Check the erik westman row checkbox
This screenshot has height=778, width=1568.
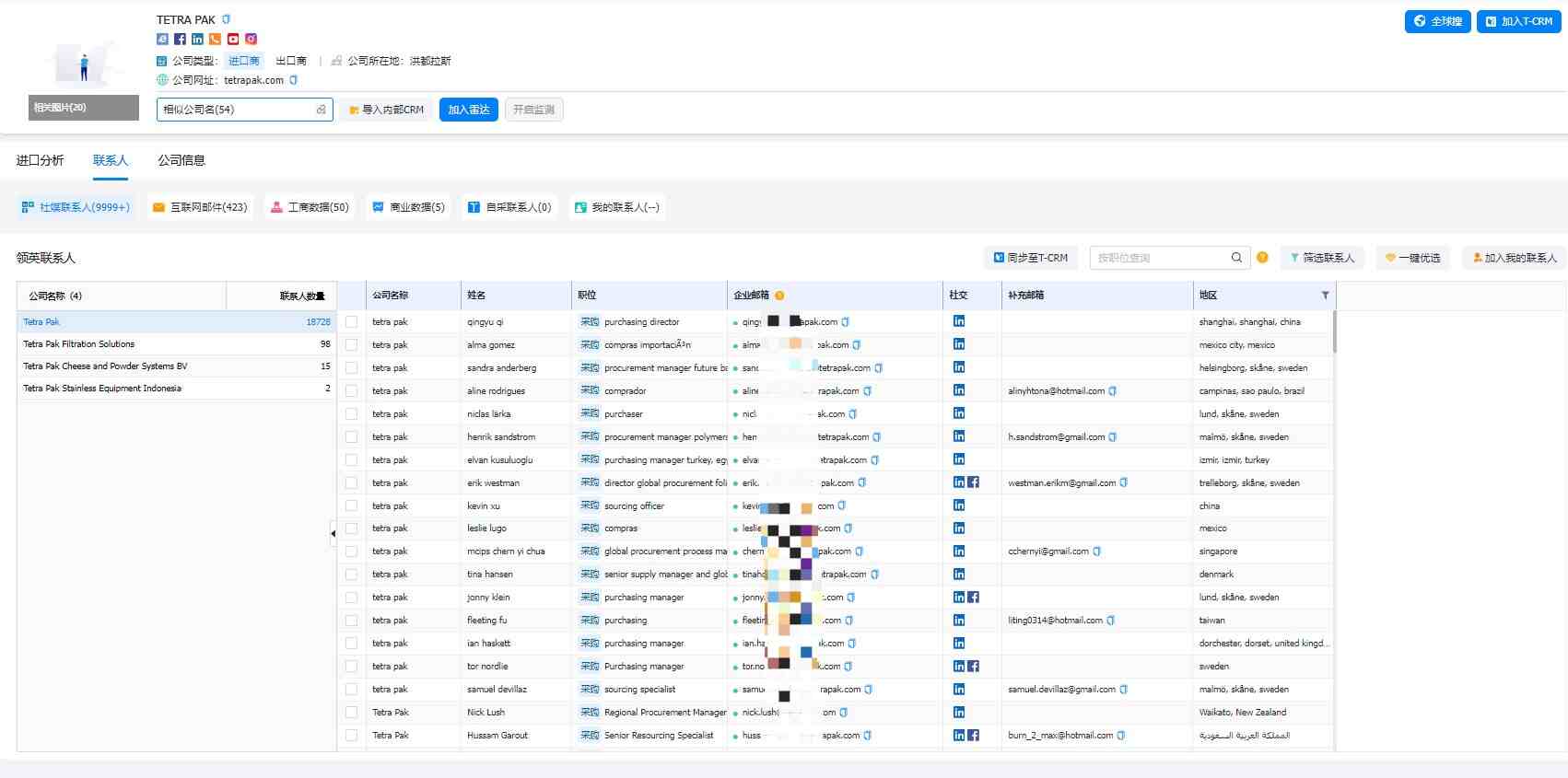[x=351, y=483]
